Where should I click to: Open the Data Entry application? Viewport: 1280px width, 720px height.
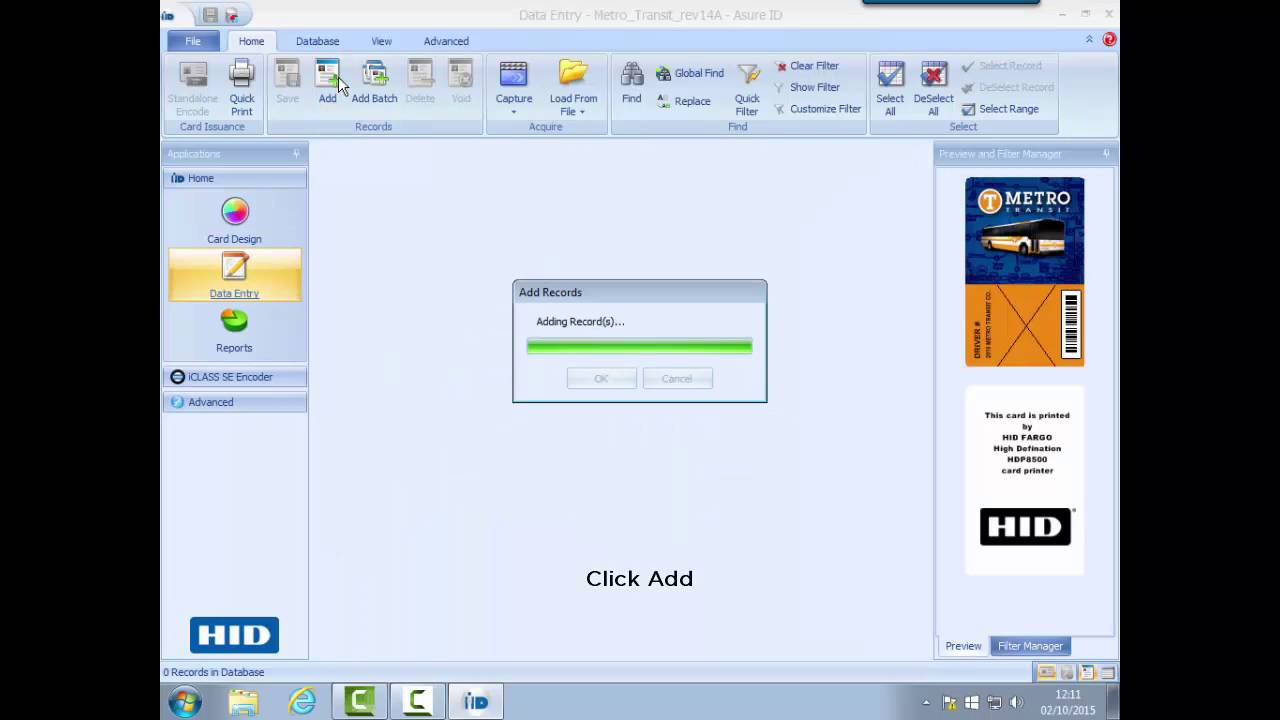click(x=234, y=275)
